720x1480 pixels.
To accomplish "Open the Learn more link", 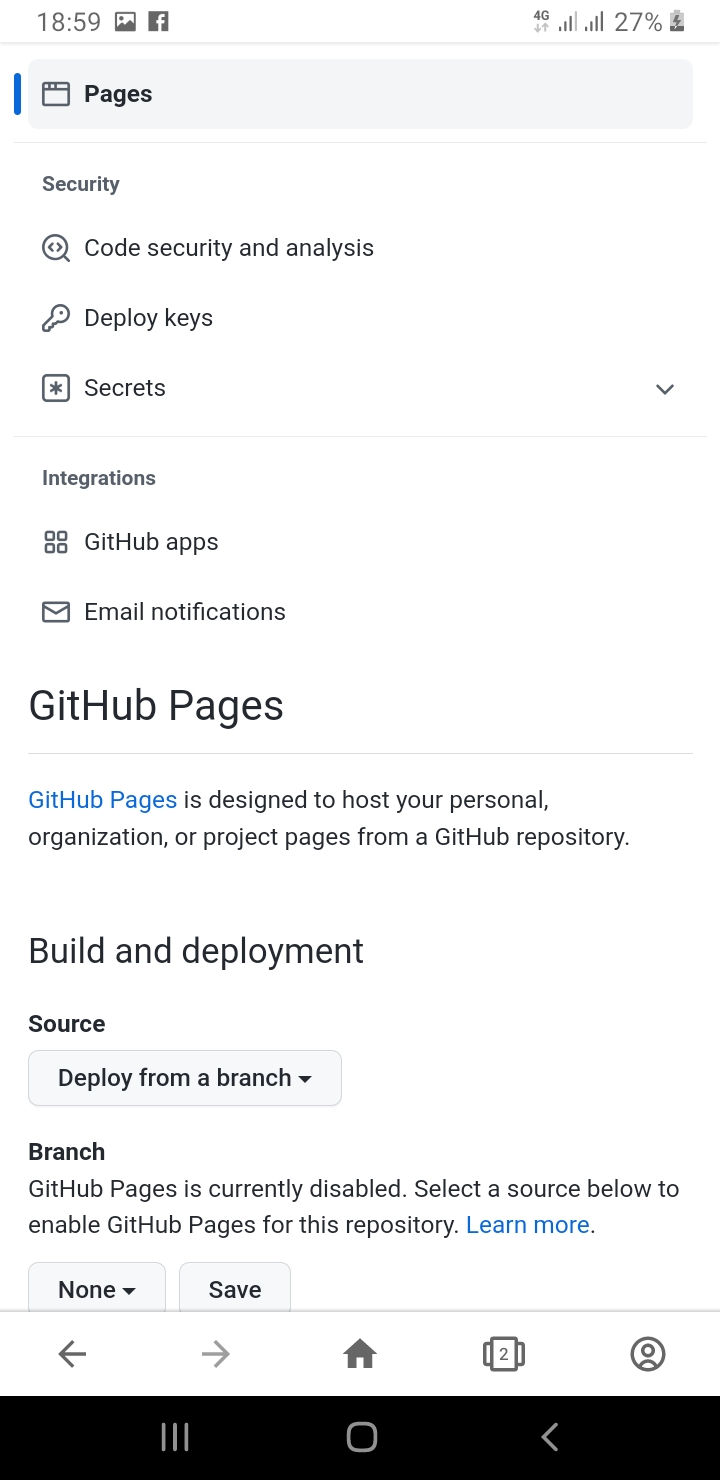I will (528, 1225).
